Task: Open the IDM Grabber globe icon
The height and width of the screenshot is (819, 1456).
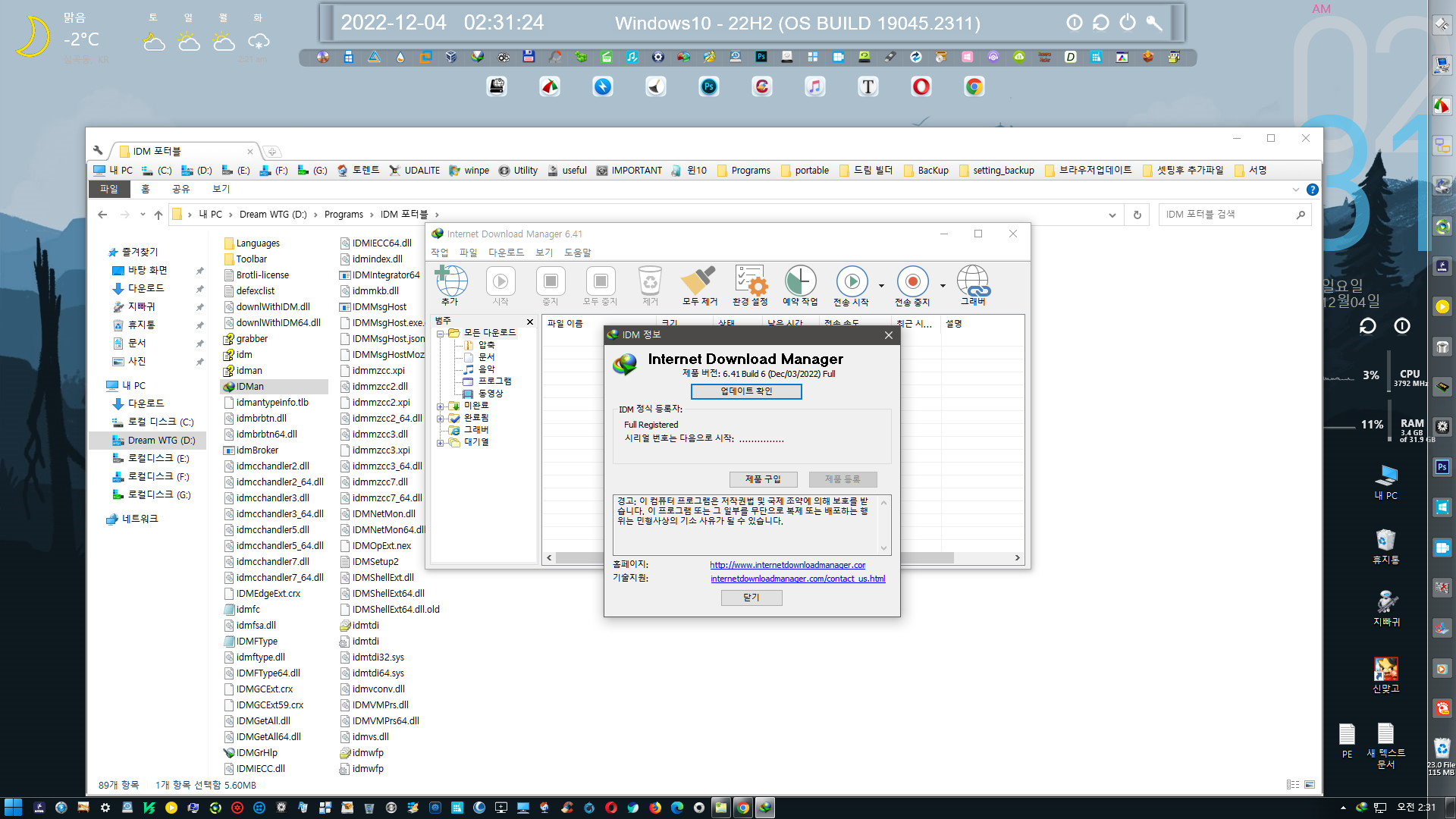Action: 973,285
